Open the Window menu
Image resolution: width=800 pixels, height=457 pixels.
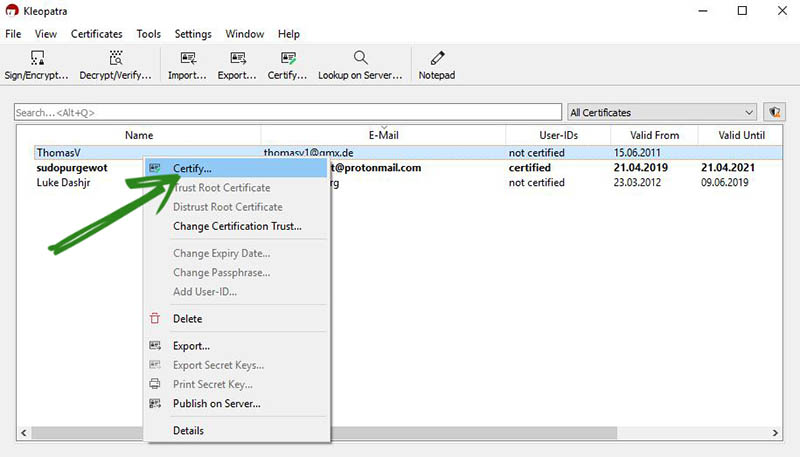point(244,34)
